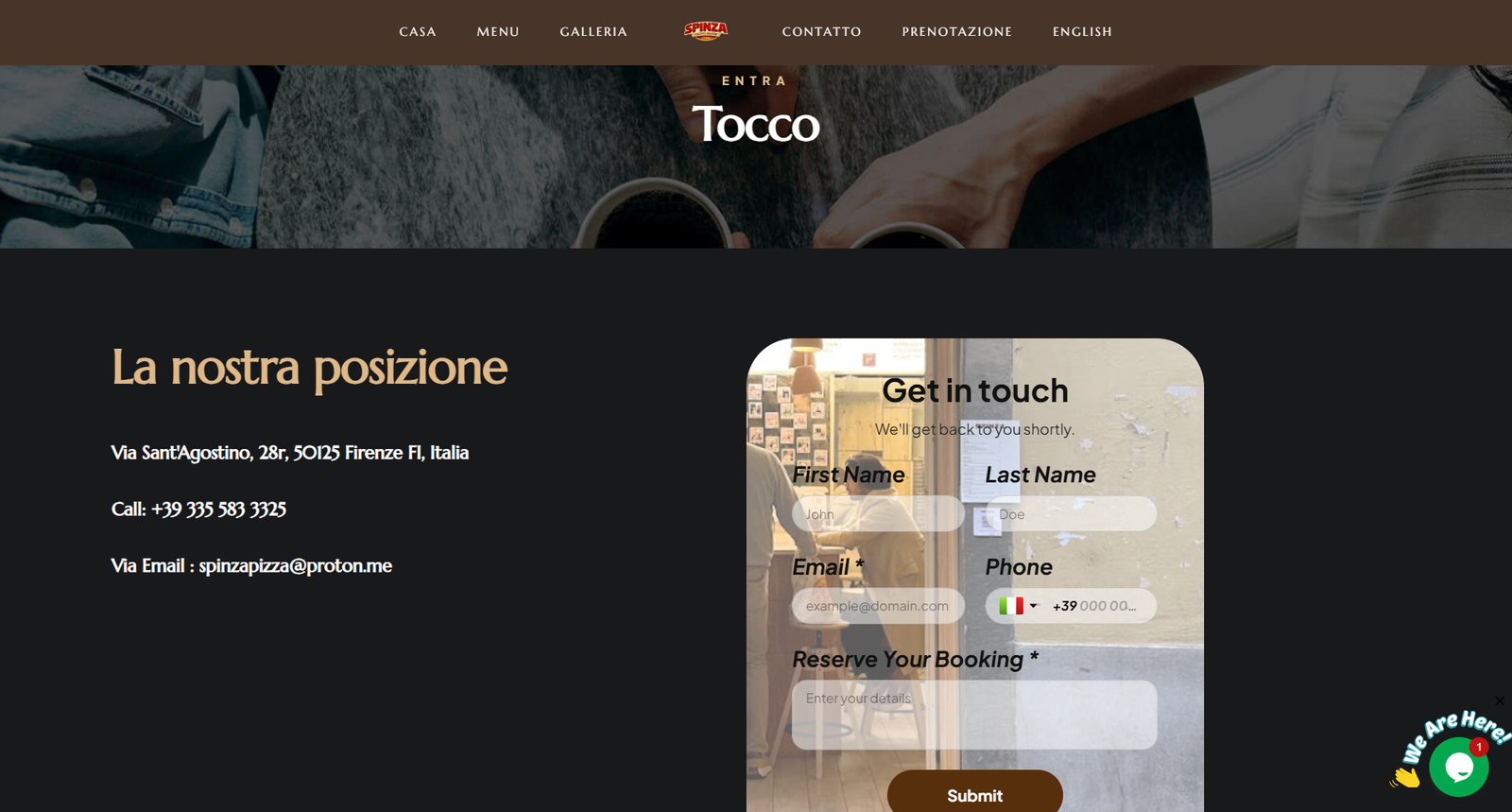The height and width of the screenshot is (812, 1512).
Task: Click the spinzapizza@proton.me email address
Action: click(295, 565)
